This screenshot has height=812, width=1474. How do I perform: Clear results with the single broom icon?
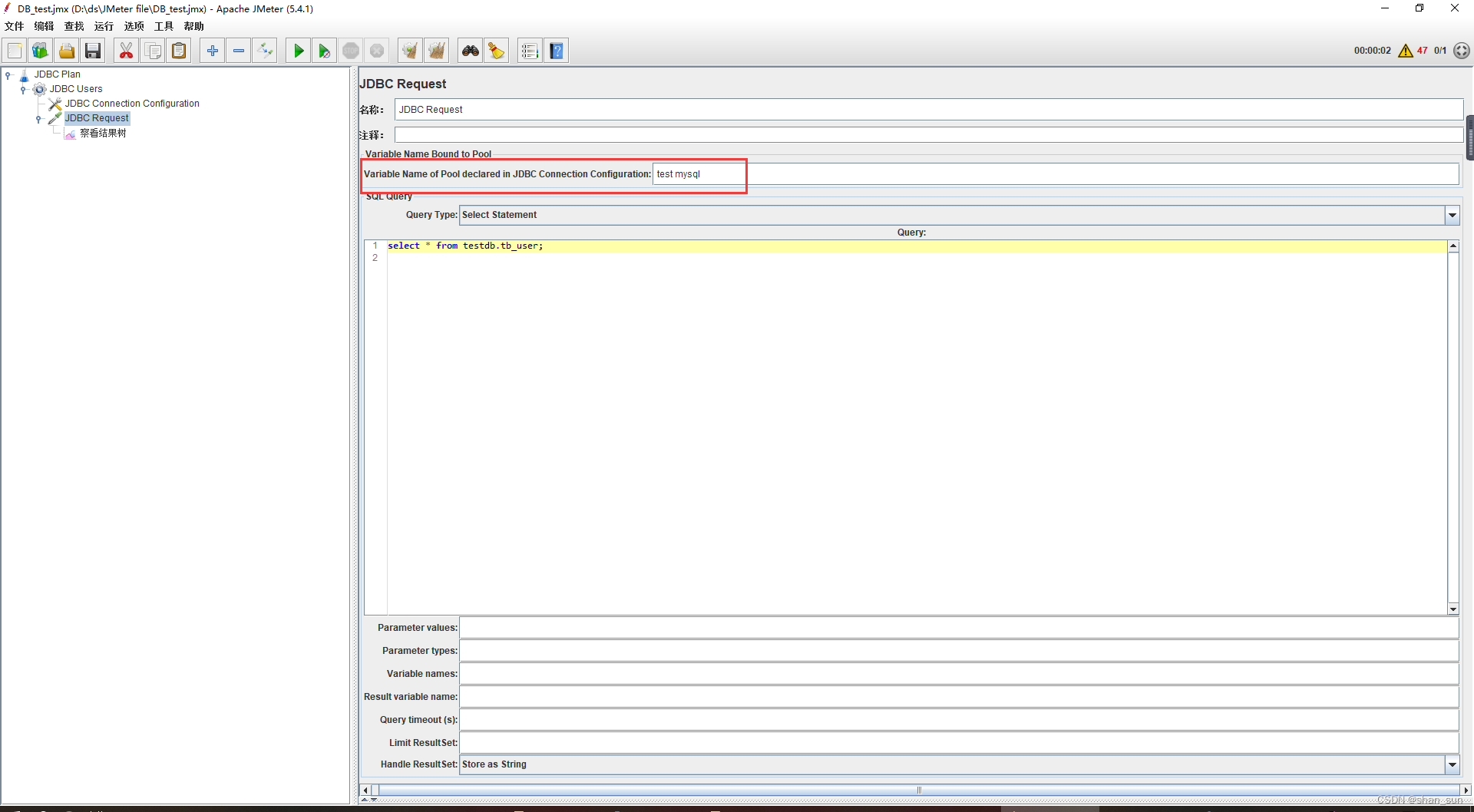pos(411,51)
